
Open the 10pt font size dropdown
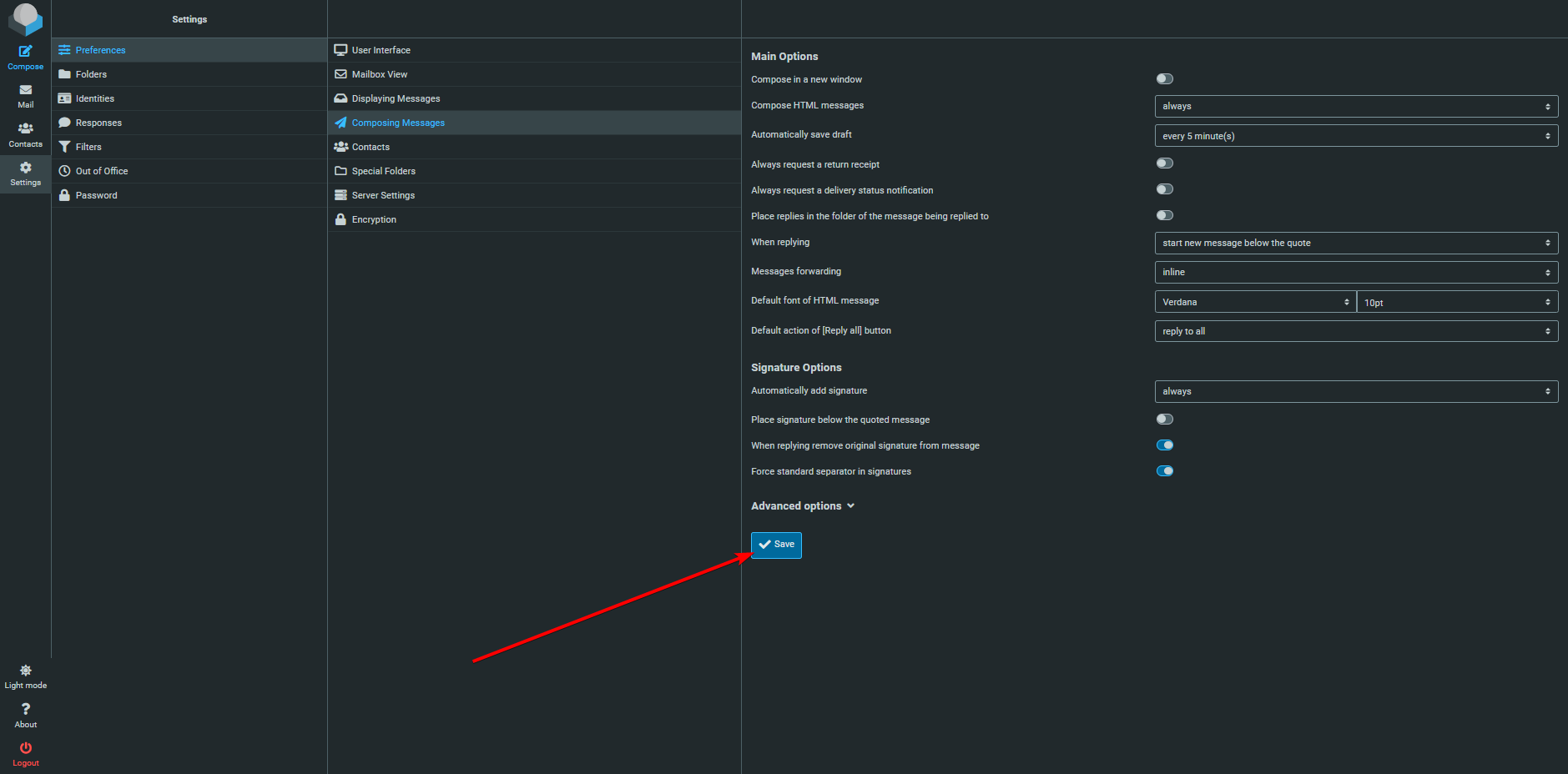[x=1456, y=302]
